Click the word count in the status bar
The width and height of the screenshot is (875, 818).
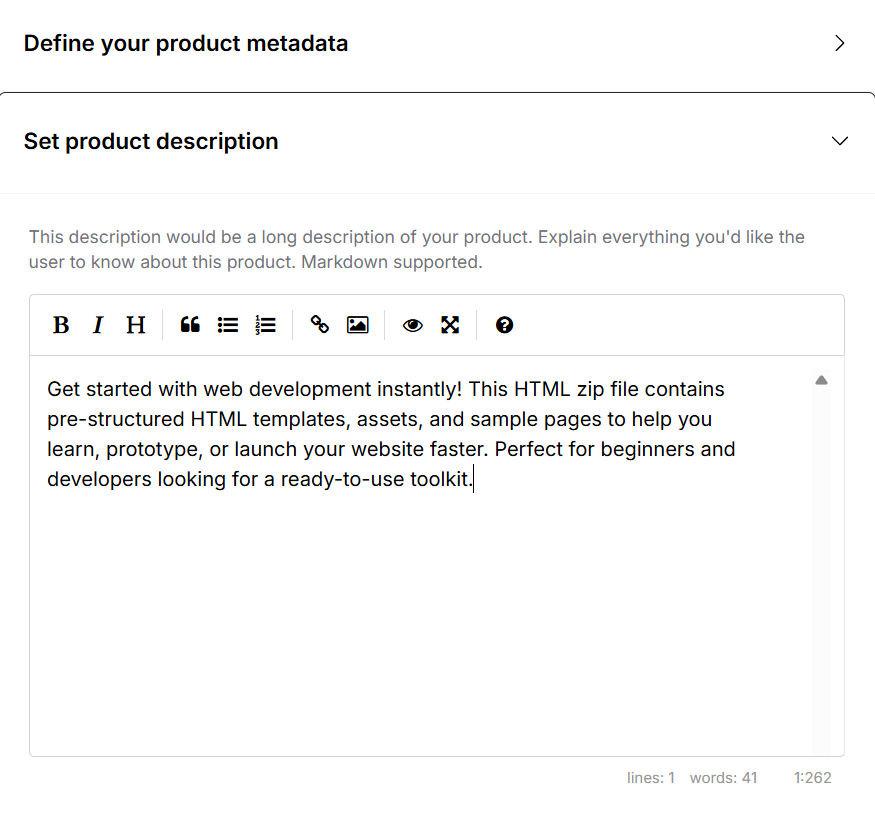click(723, 777)
